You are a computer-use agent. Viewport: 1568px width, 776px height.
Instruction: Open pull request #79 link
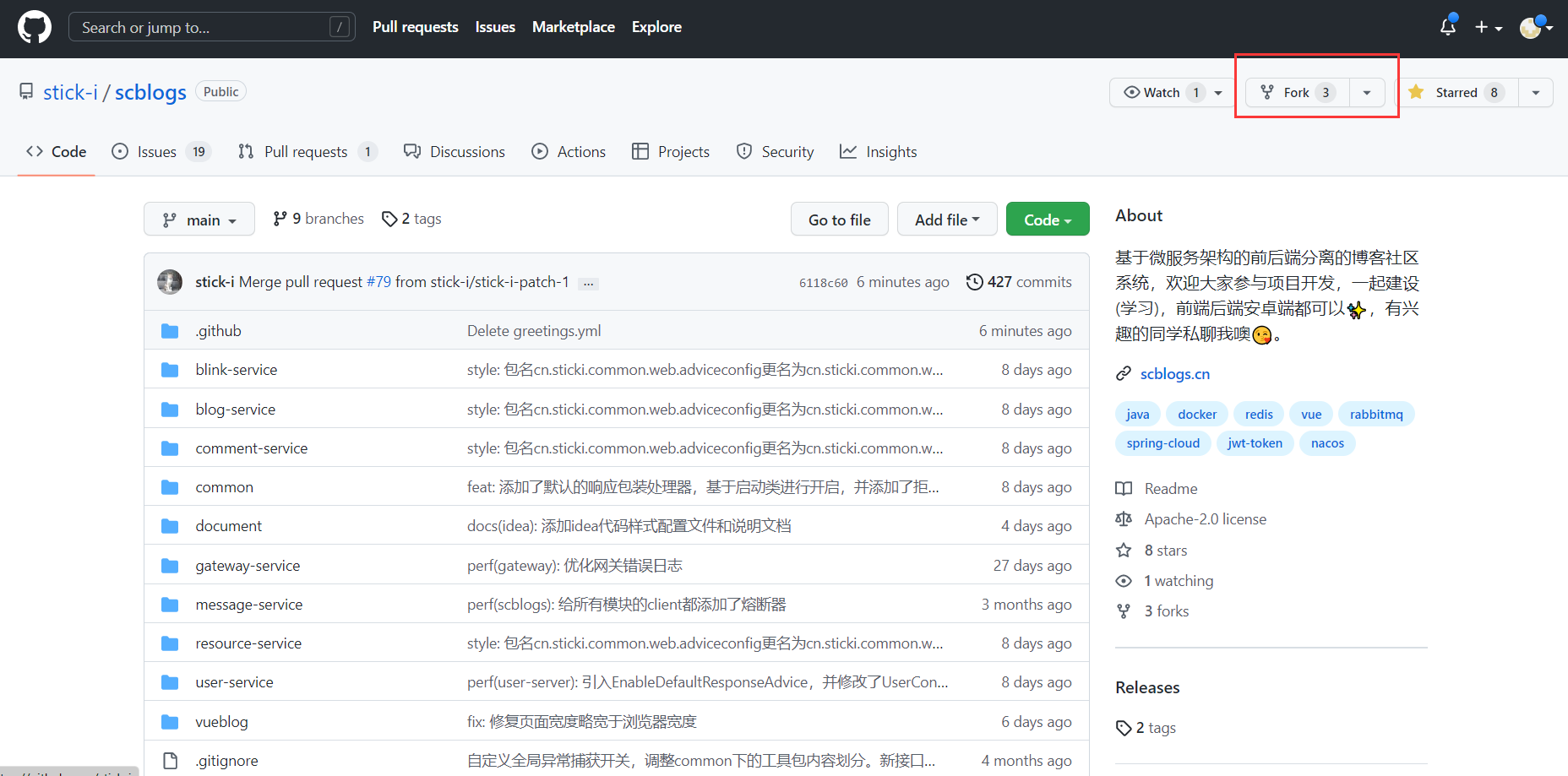coord(379,282)
